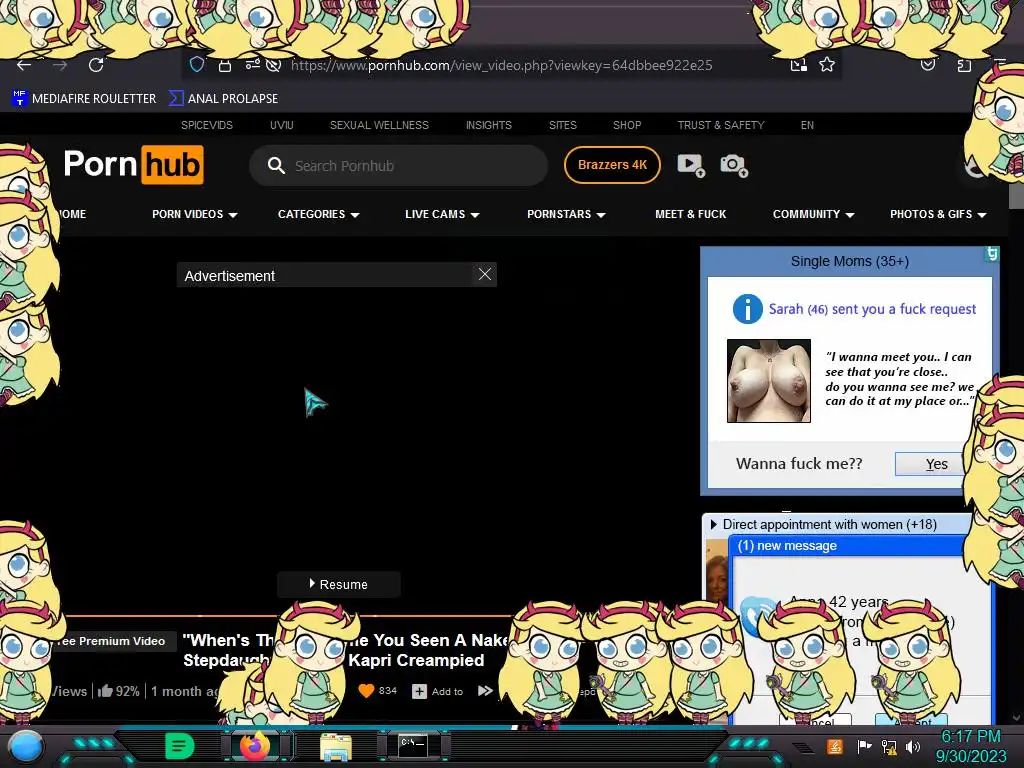Open the INSIGHTS link
The image size is (1024, 768).
(x=488, y=125)
